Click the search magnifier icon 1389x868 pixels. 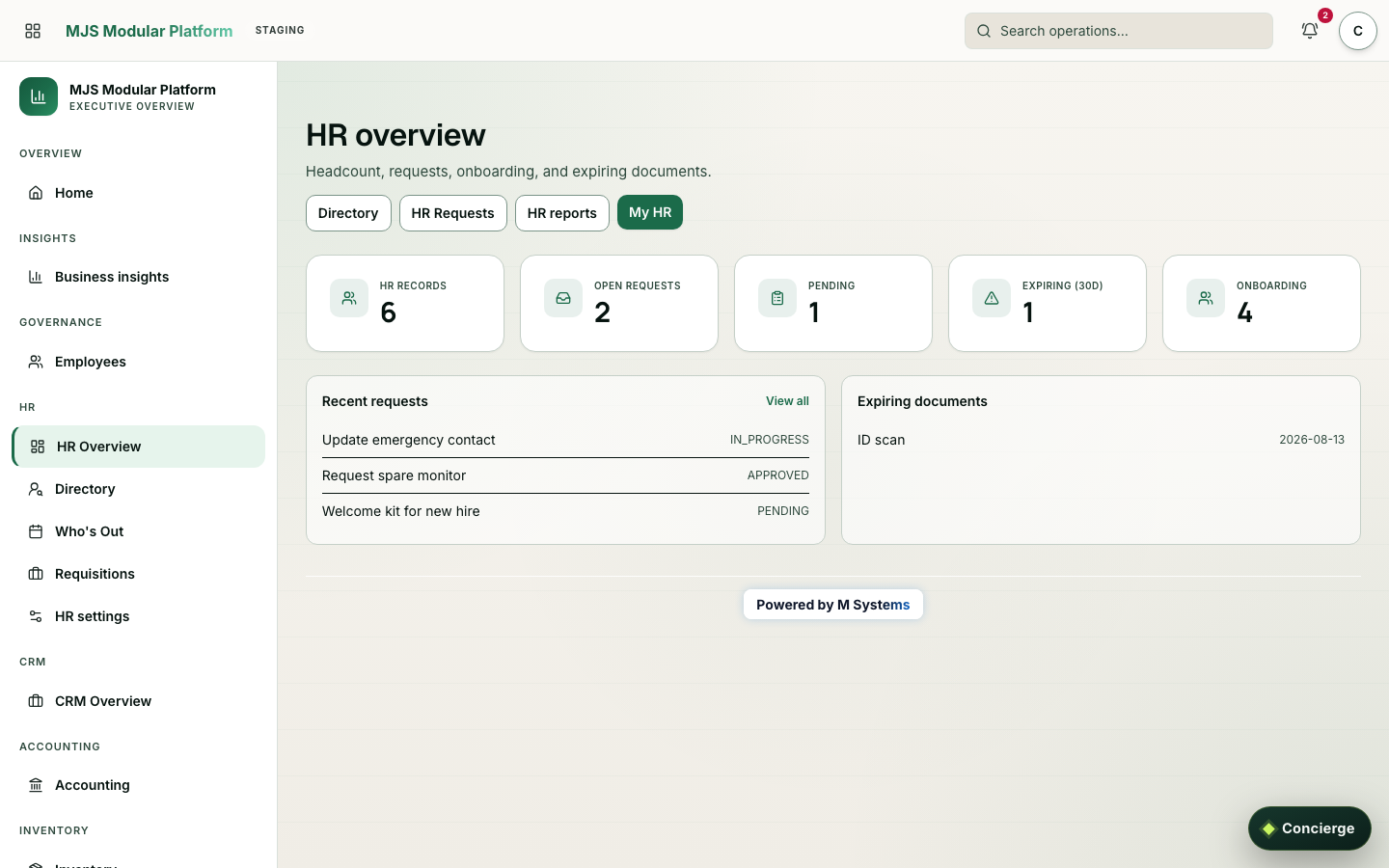click(984, 31)
